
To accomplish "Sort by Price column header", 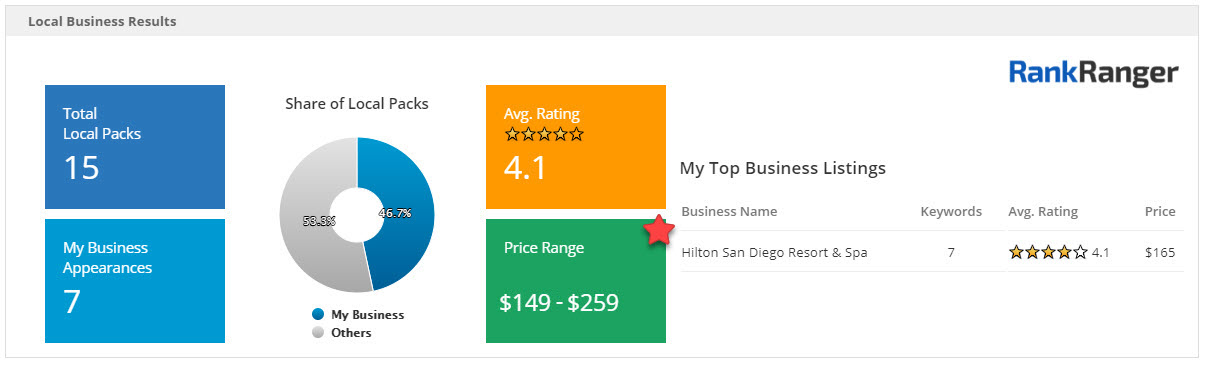I will coord(1160,212).
